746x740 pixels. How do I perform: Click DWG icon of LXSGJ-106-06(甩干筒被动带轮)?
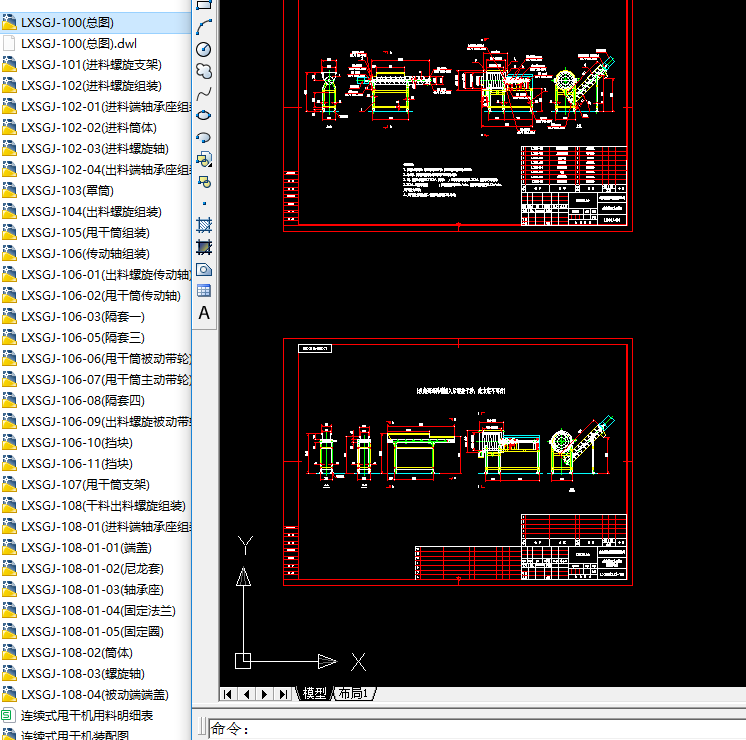pyautogui.click(x=9, y=358)
